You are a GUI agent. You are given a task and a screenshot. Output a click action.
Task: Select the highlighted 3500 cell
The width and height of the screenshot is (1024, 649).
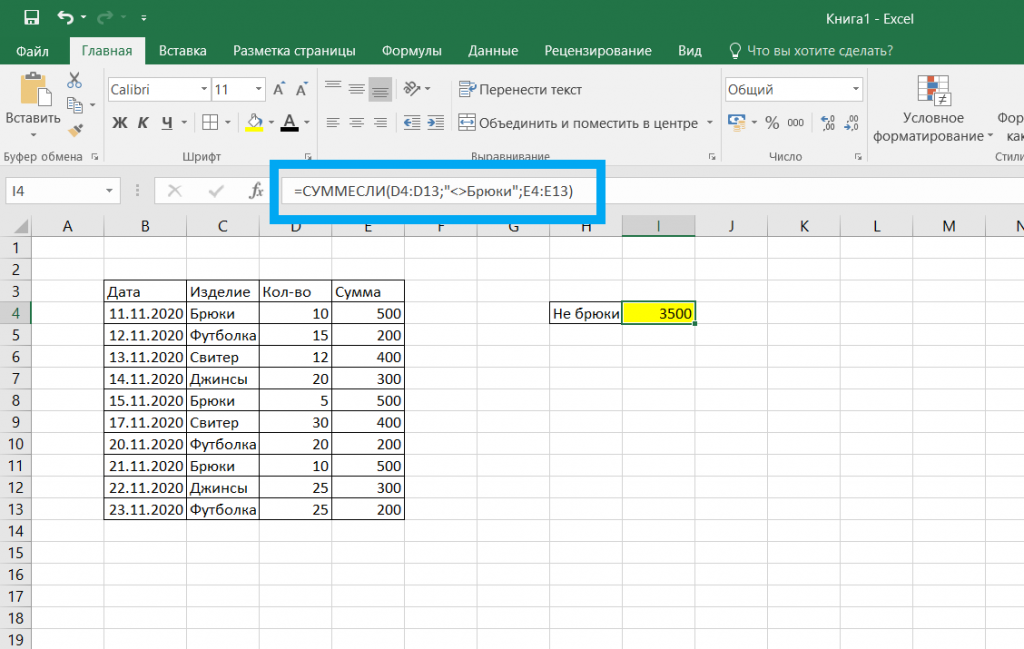pyautogui.click(x=658, y=313)
